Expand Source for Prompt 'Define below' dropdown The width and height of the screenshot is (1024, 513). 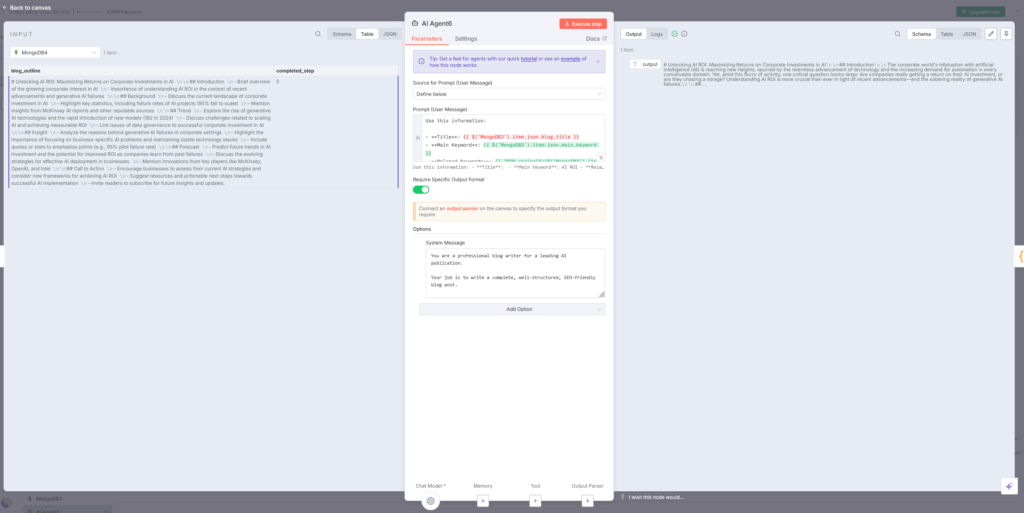509,94
